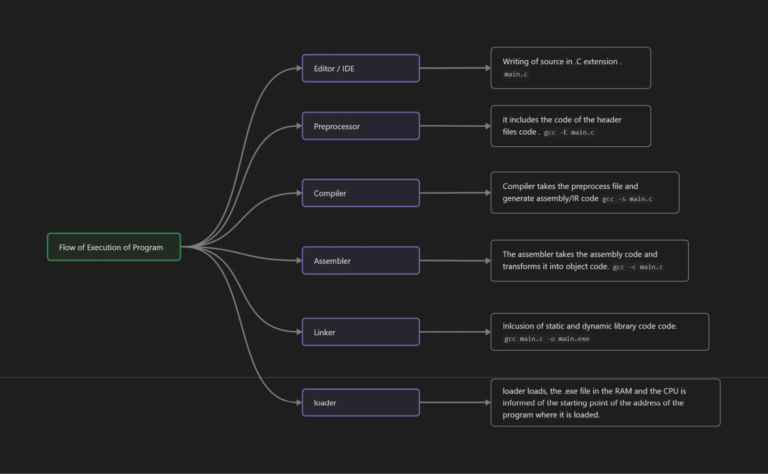This screenshot has height=474, width=768.
Task: Click the 'gcc -c main.c' code snippet
Action: click(637, 268)
